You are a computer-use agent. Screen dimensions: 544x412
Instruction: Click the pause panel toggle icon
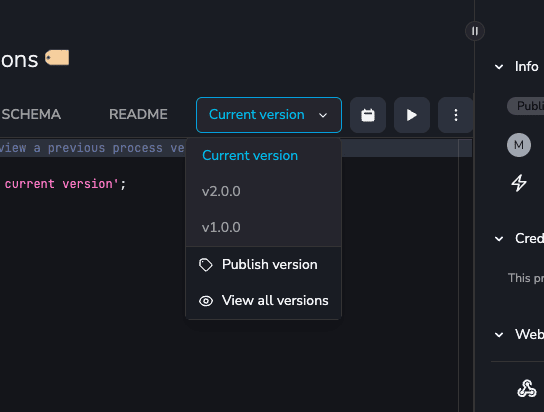coord(475,31)
